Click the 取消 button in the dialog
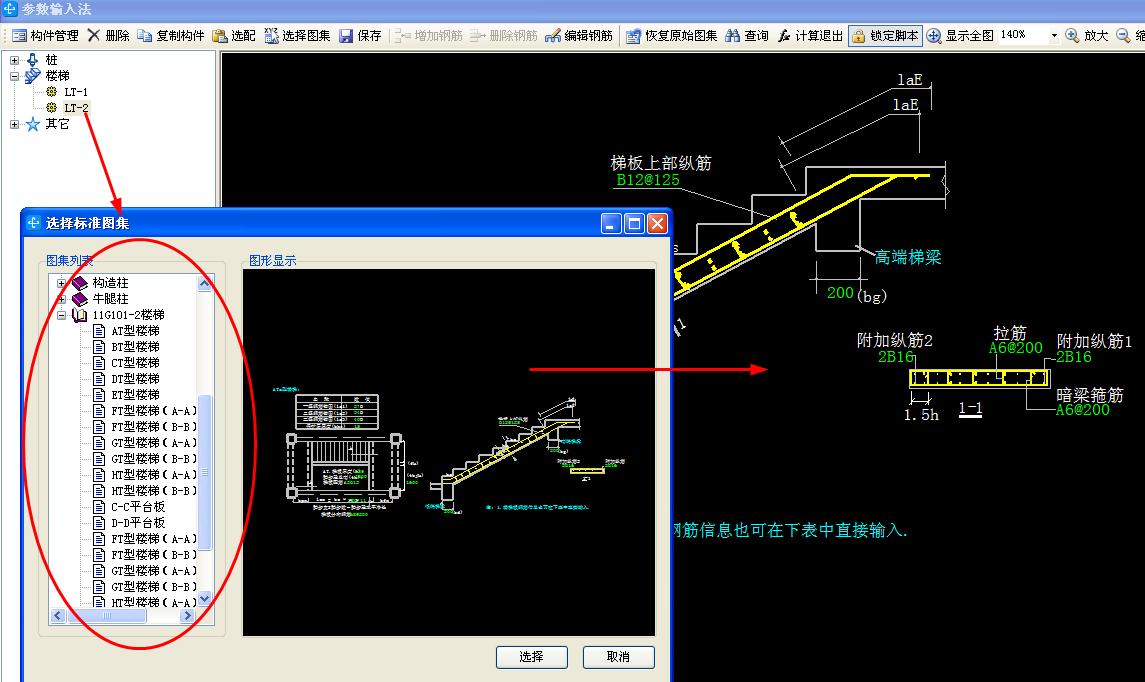 click(619, 657)
